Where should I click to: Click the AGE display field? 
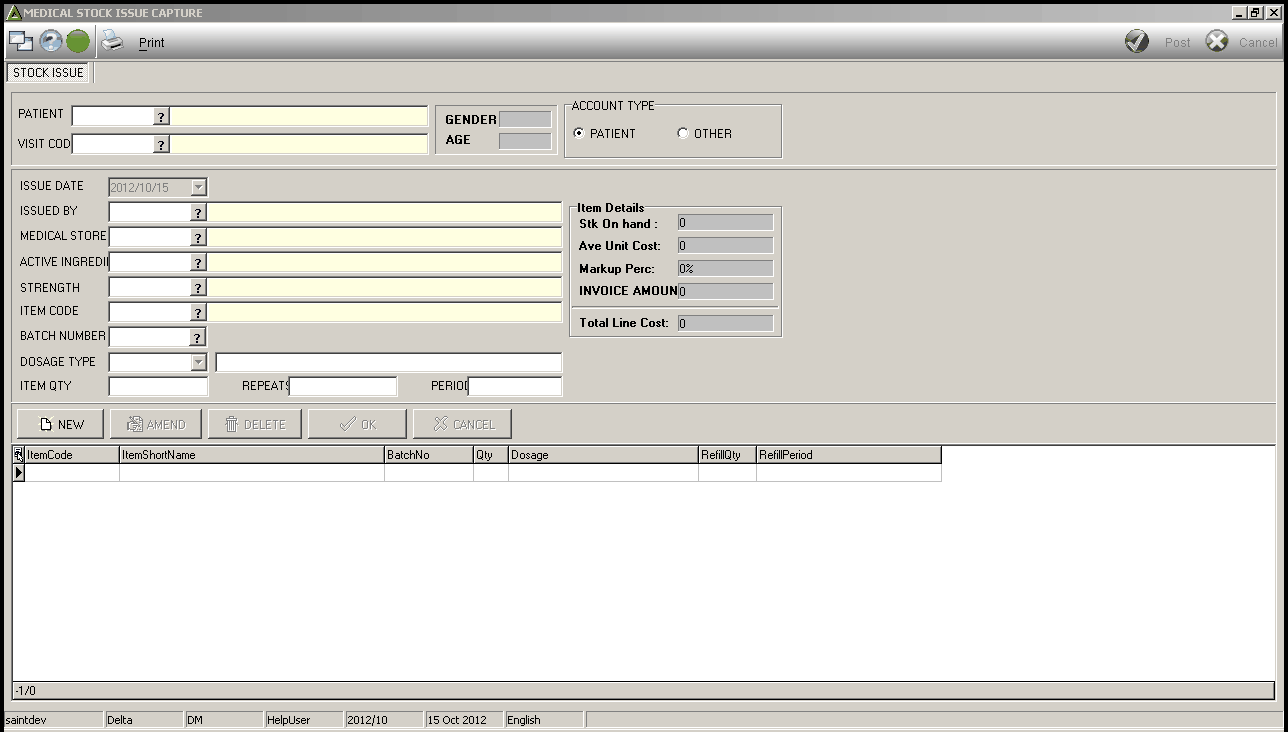click(x=525, y=141)
